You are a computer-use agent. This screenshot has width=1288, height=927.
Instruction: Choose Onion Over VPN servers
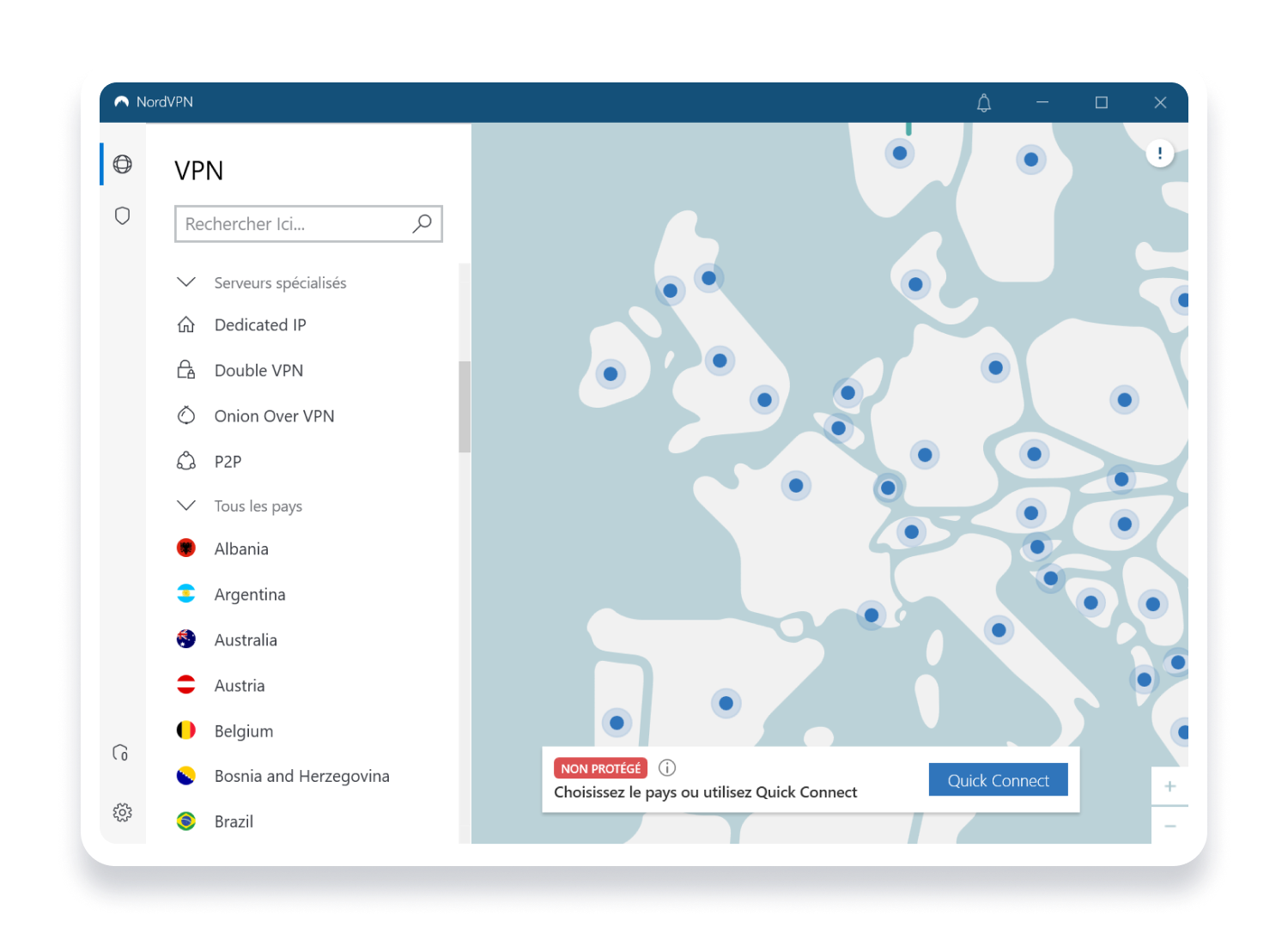point(274,415)
